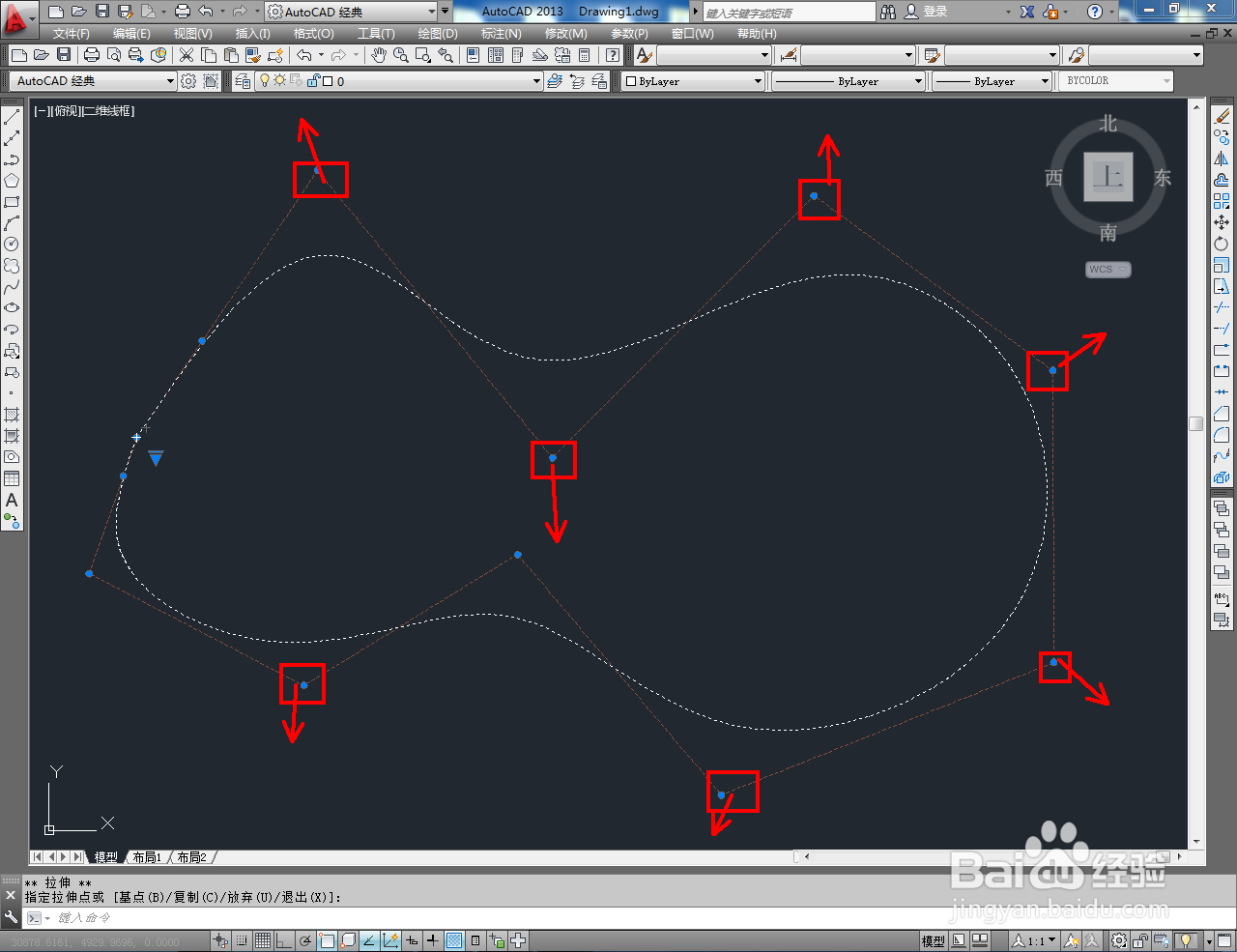Viewport: 1237px width, 952px height.
Task: Expand the WCS dropdown under ViewCube
Action: [1108, 270]
